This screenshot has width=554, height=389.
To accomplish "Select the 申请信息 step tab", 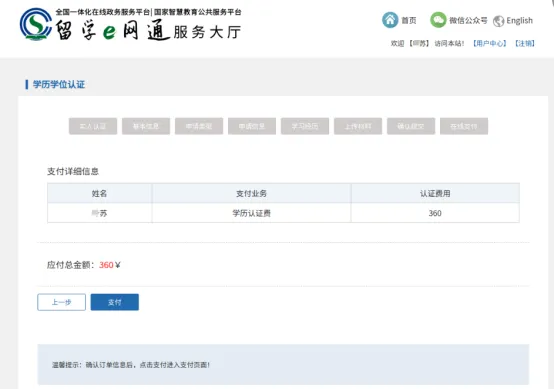I will pos(252,126).
